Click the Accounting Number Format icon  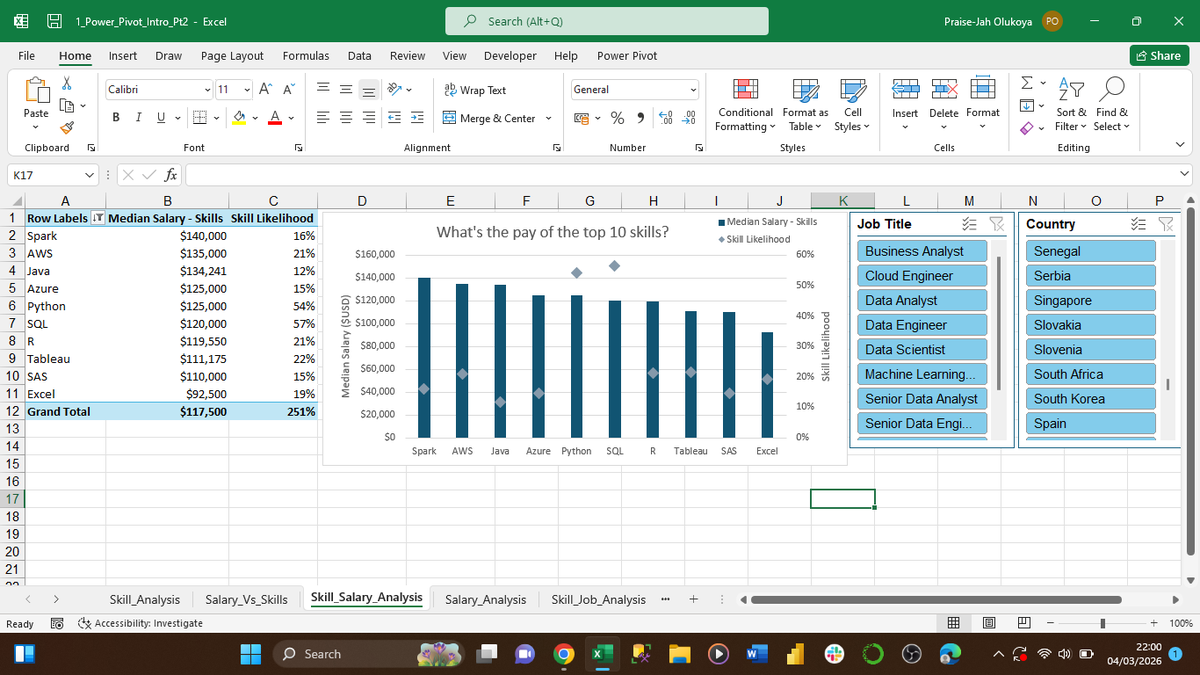click(x=580, y=119)
